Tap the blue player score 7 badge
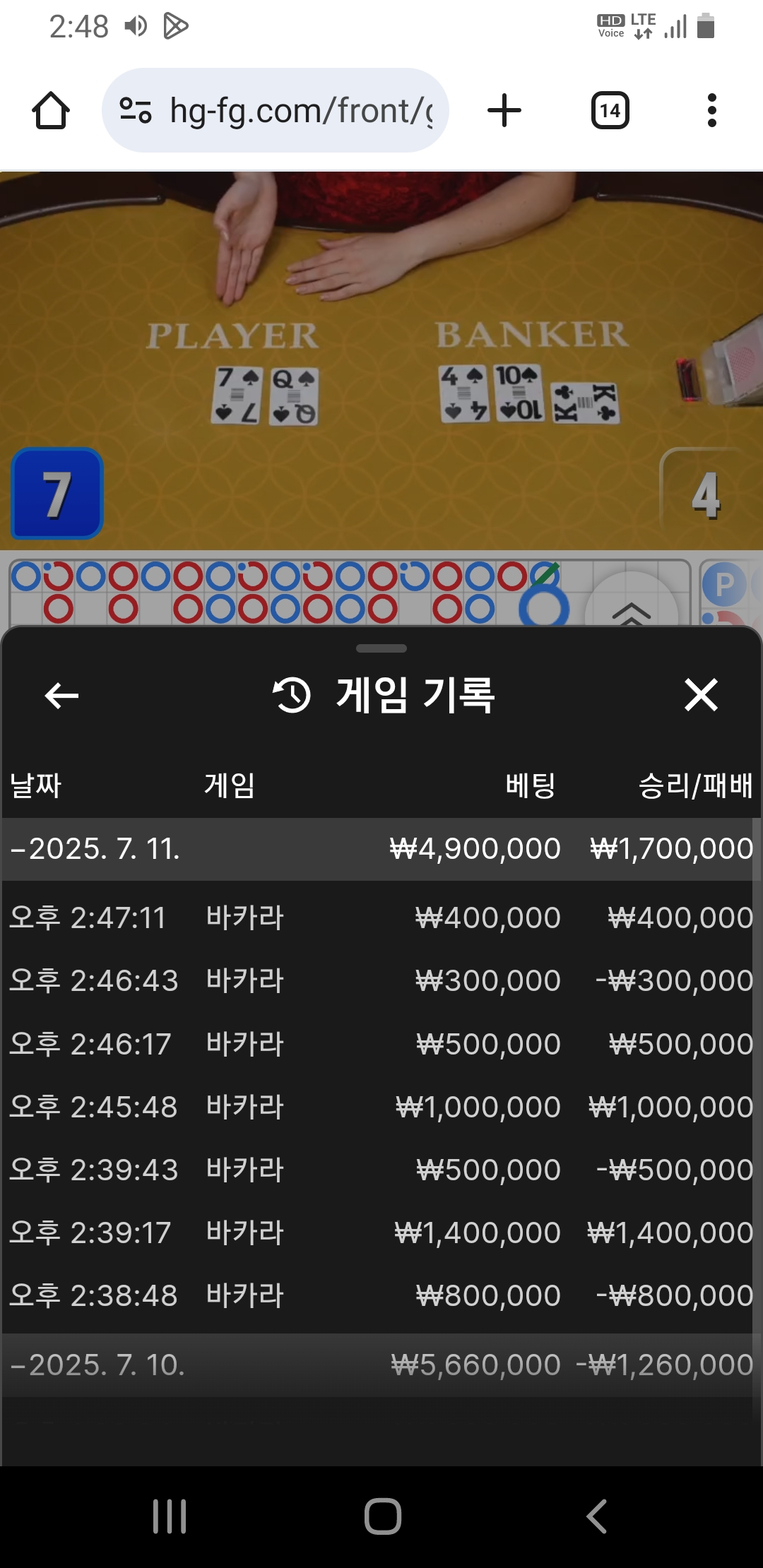The height and width of the screenshot is (1568, 763). tap(57, 493)
